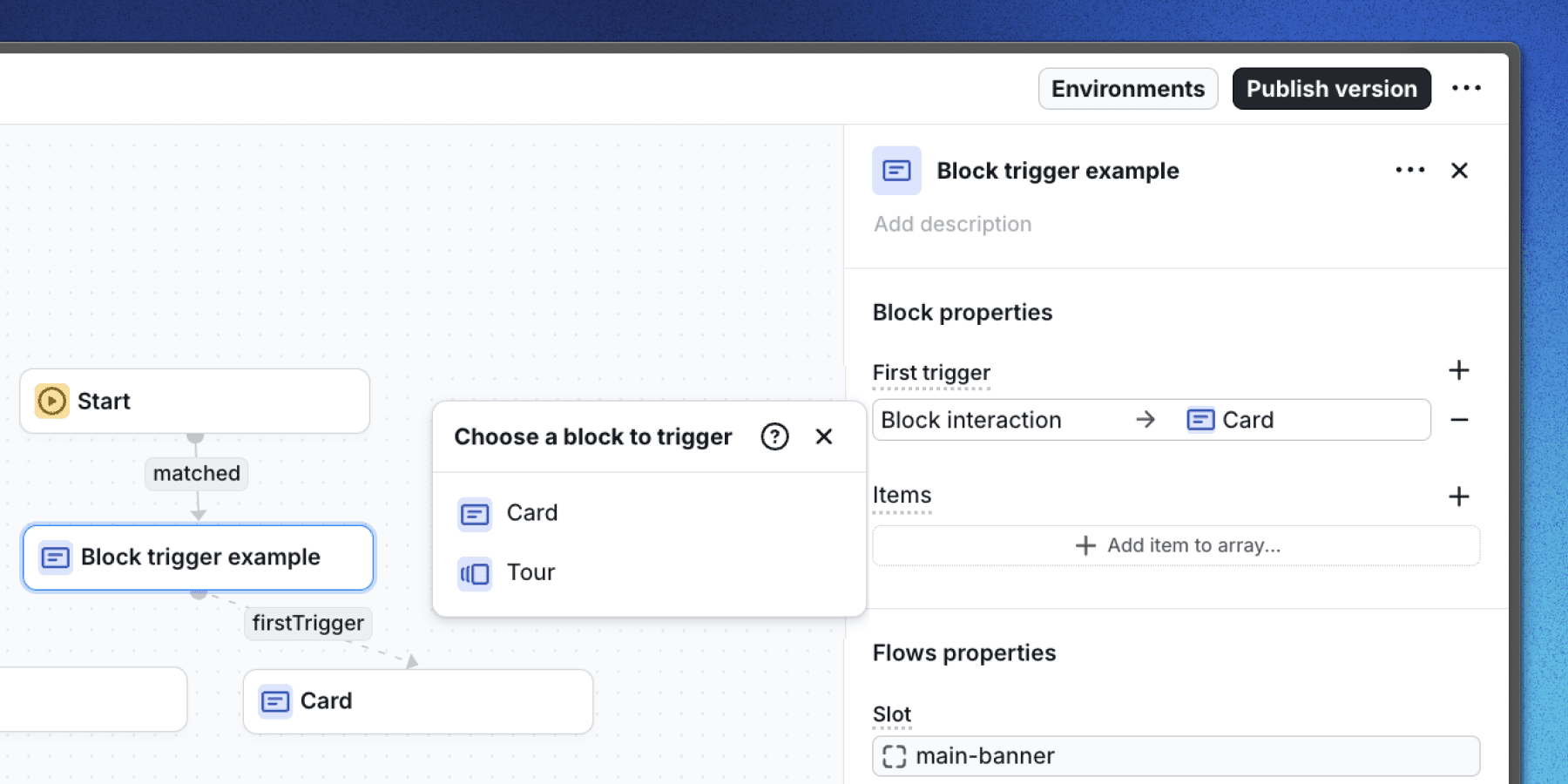
Task: Click the plus icon beside Items
Action: (x=1460, y=496)
